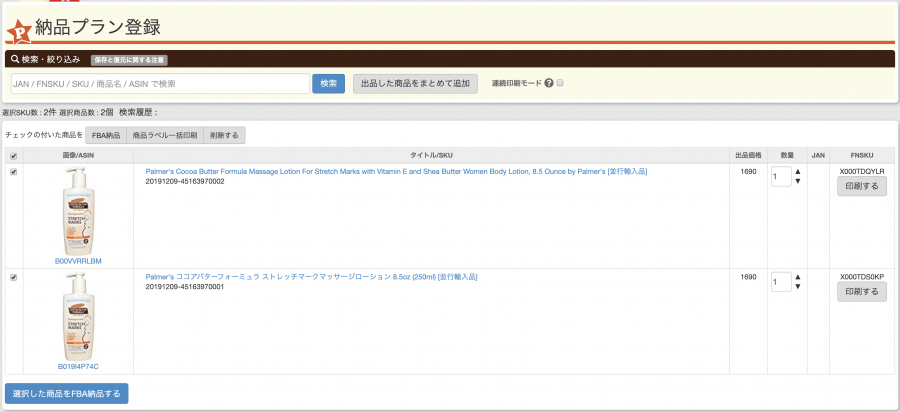Open ASIN link B019I4P74C
Image resolution: width=900 pixels, height=412 pixels.
tap(78, 366)
